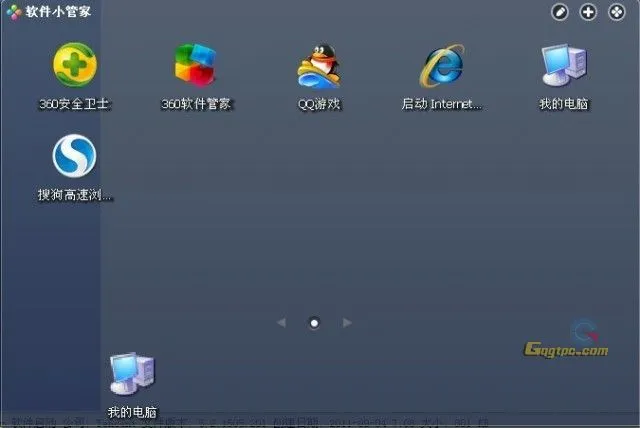Select the QQ游戏 text label

pyautogui.click(x=319, y=104)
